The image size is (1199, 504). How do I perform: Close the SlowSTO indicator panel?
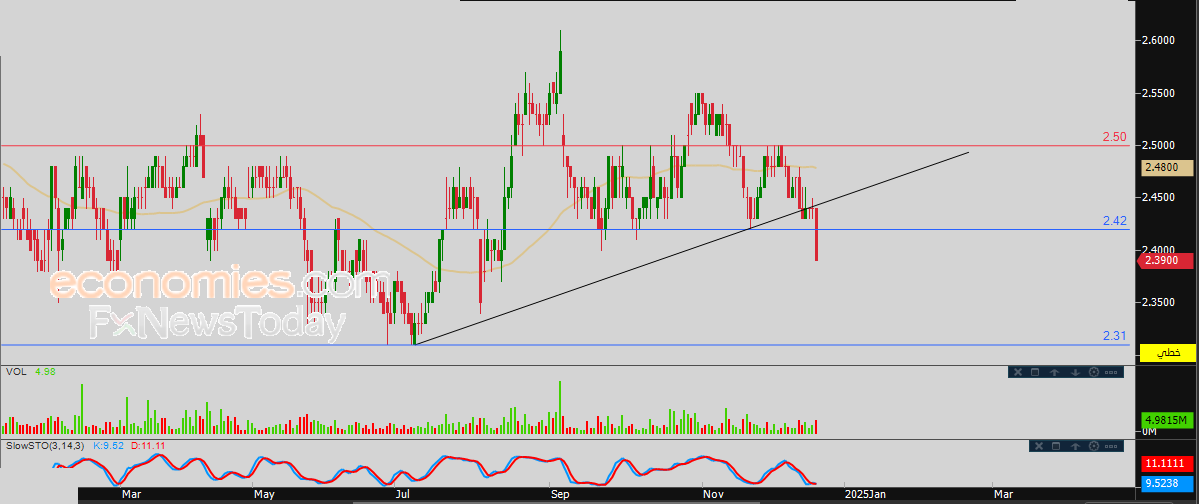(1039, 446)
